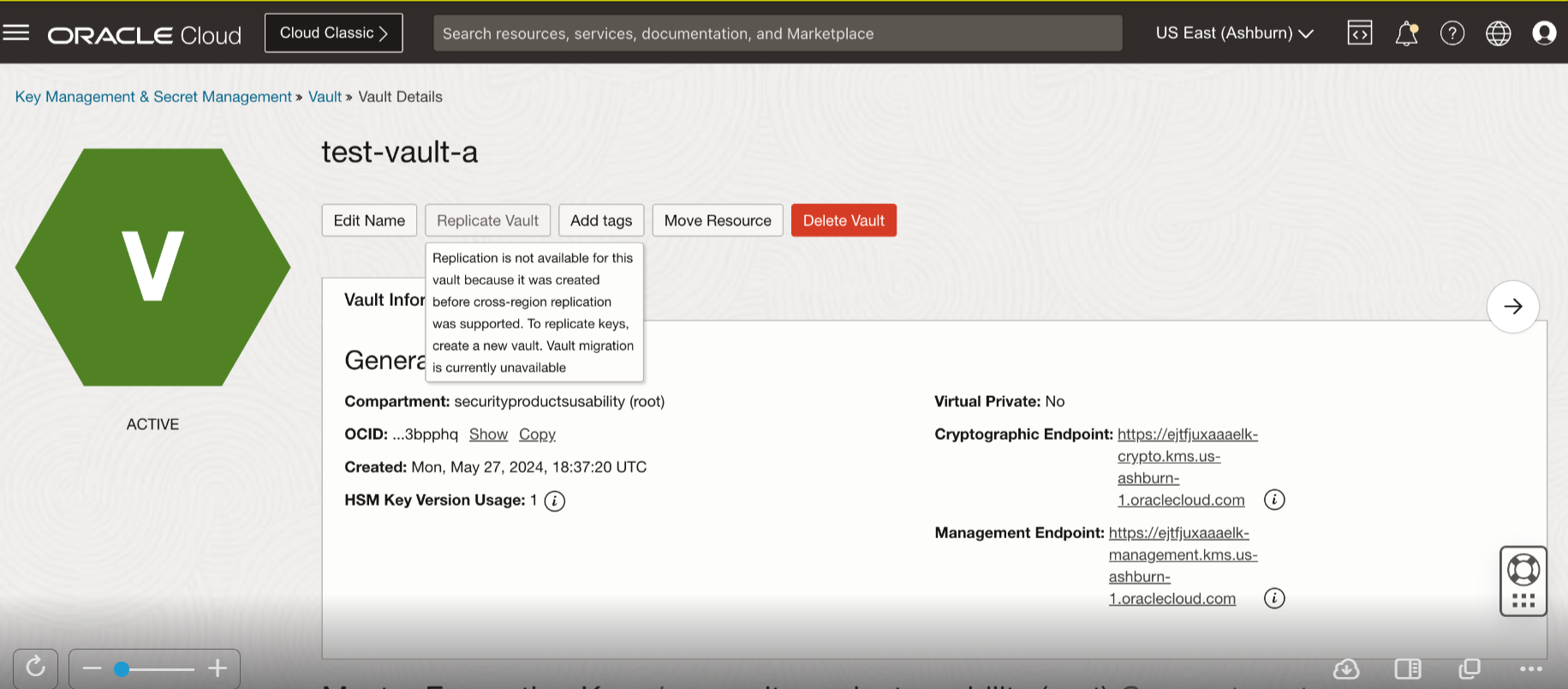
Task: Open the user profile avatar menu
Action: click(x=1543, y=33)
